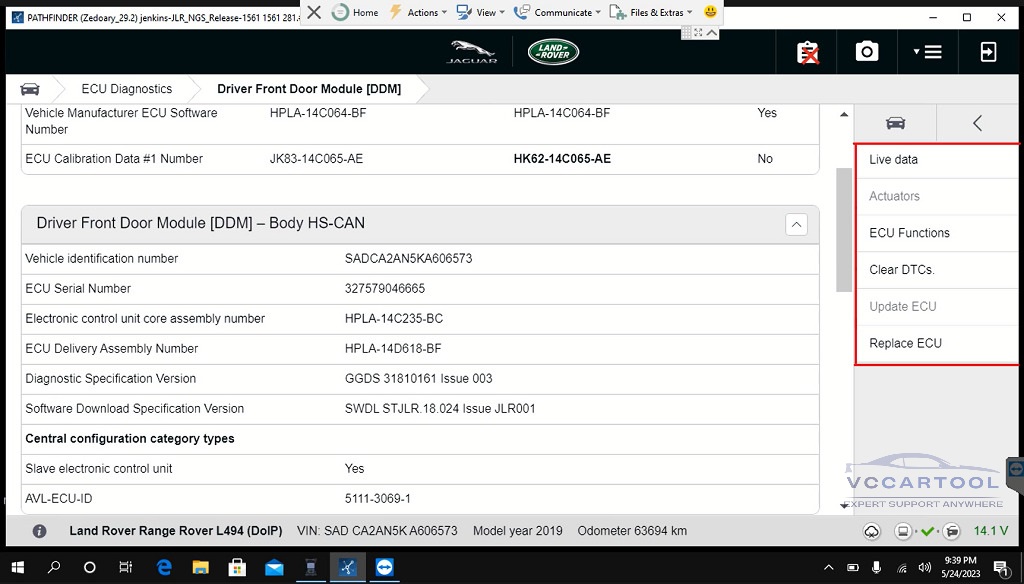Go to ECU Diagnostics breadcrumb
1024x584 pixels.
pos(126,89)
